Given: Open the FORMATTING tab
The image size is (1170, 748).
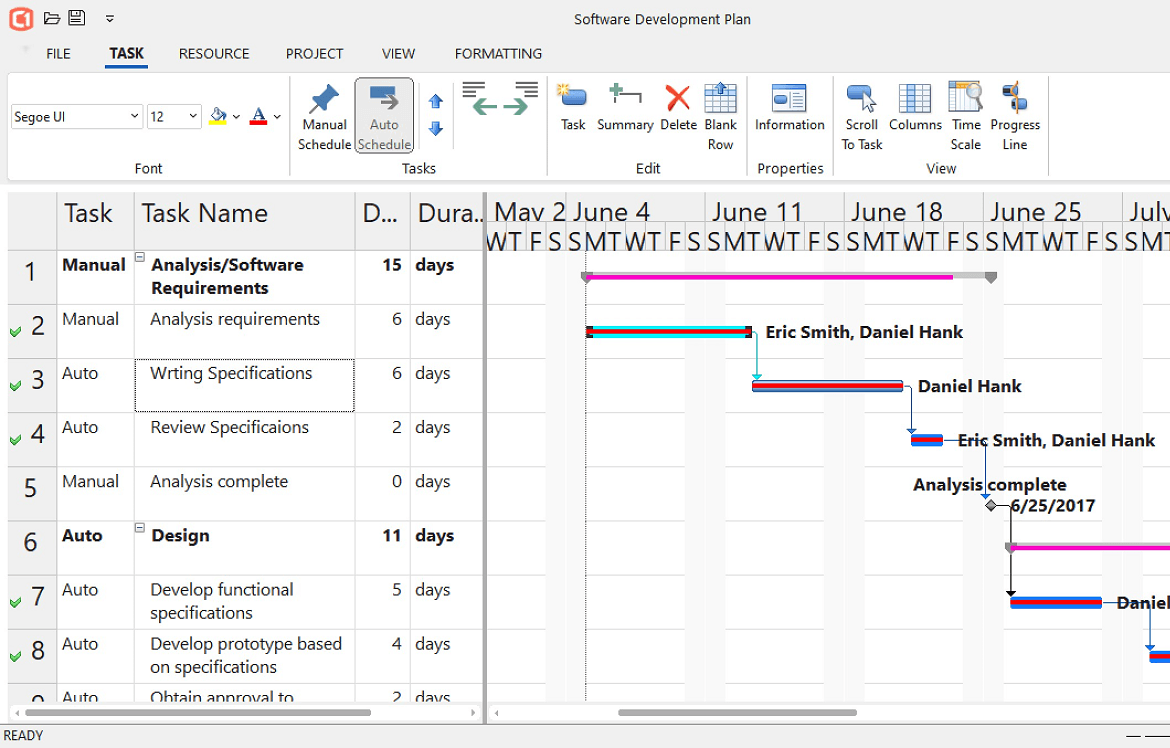Looking at the screenshot, I should coord(498,54).
